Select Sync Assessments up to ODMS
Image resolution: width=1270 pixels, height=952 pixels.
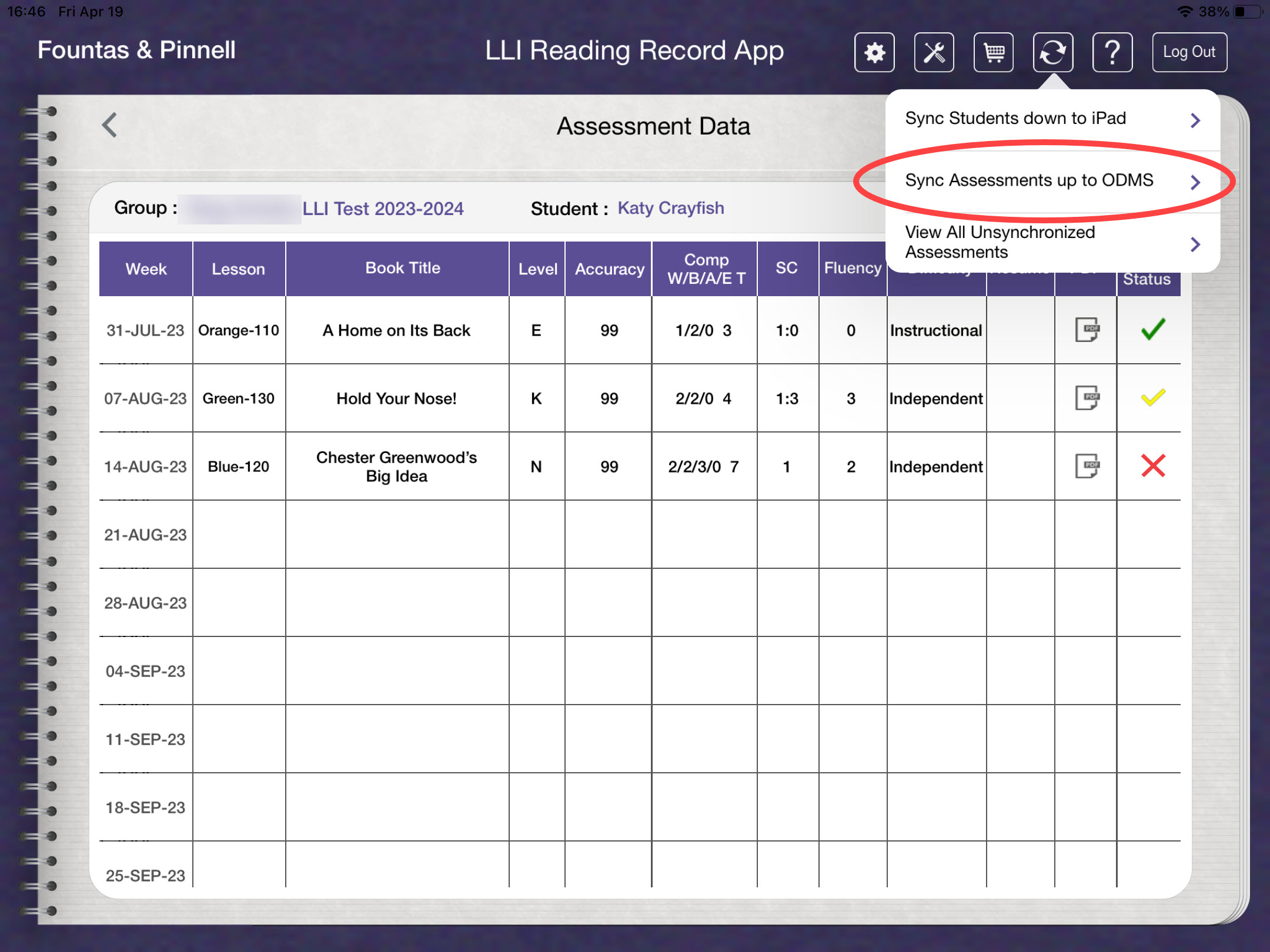(1028, 180)
